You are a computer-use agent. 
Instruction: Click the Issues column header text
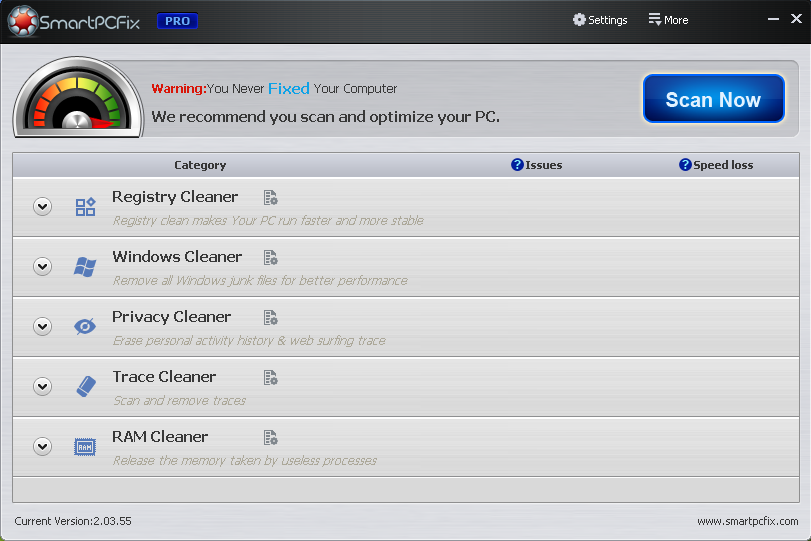click(x=544, y=165)
